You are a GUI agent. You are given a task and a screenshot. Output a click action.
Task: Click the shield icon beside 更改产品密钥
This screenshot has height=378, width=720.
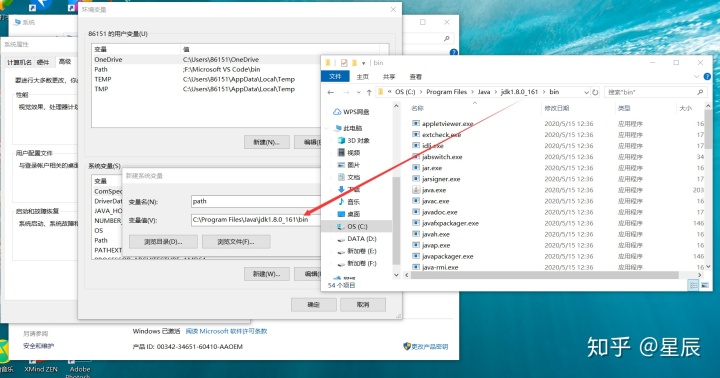406,346
